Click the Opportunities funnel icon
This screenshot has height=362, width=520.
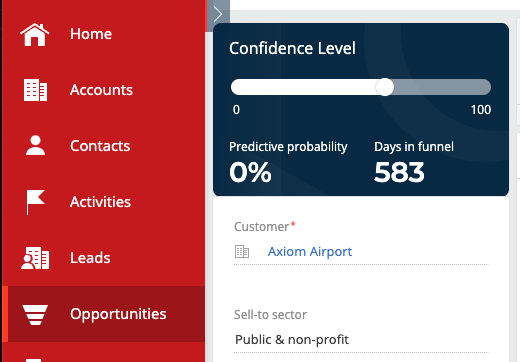35,314
